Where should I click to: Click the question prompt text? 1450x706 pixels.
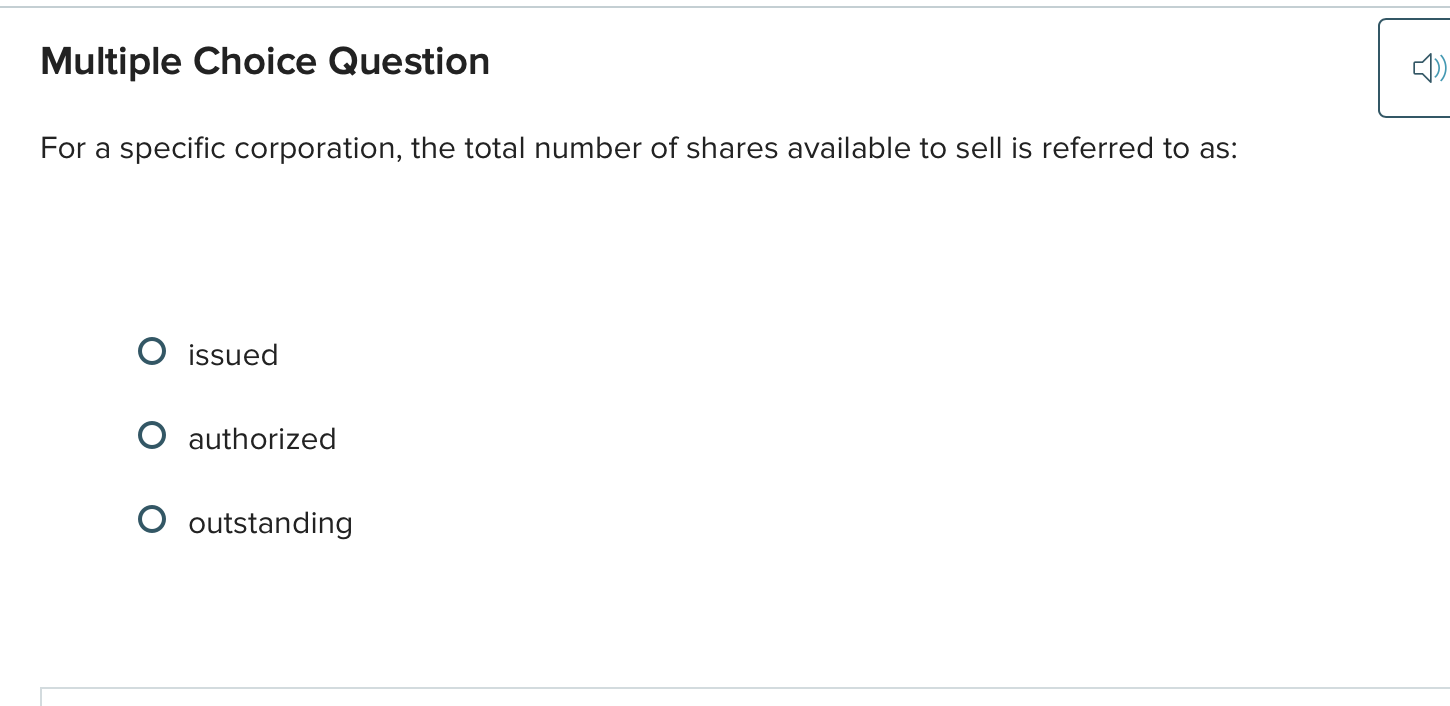pyautogui.click(x=638, y=148)
